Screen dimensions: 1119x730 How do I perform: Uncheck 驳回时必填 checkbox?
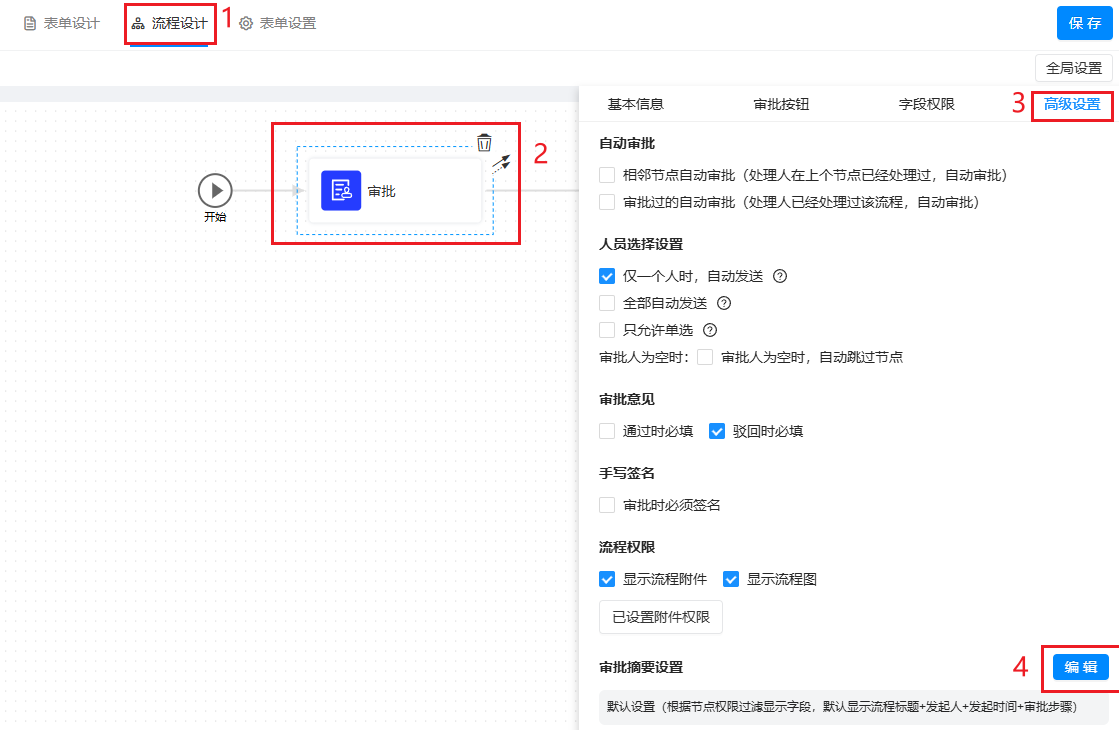[x=717, y=432]
